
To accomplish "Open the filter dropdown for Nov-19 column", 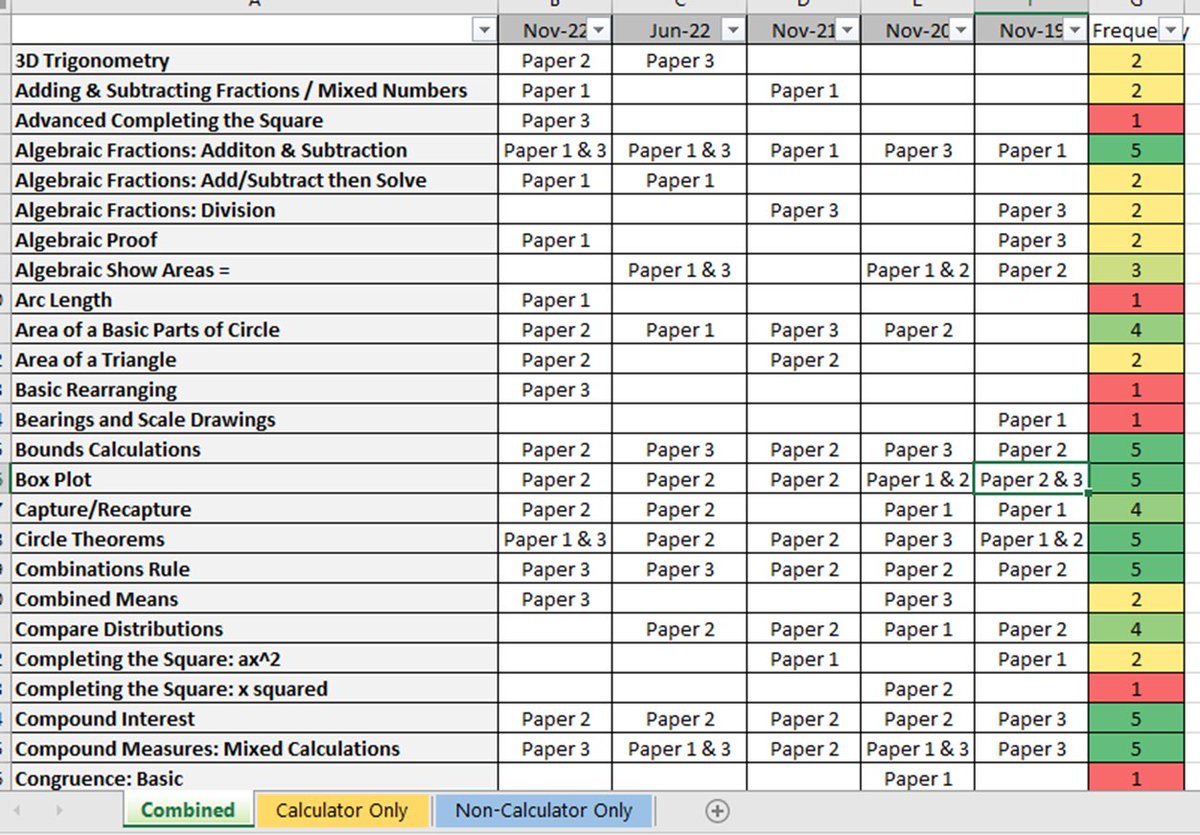I will 1075,31.
